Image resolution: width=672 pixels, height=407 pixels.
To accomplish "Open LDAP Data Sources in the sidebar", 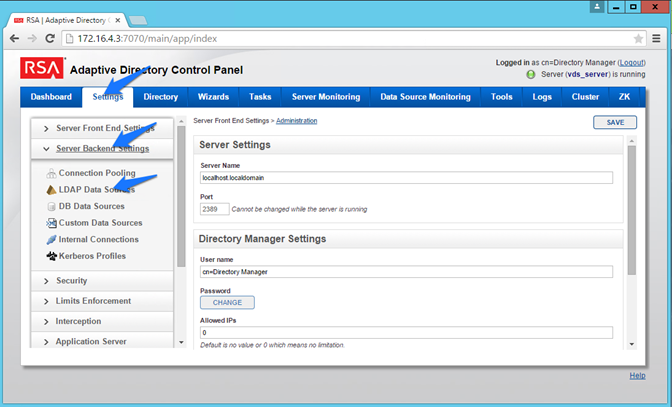I will (97, 190).
